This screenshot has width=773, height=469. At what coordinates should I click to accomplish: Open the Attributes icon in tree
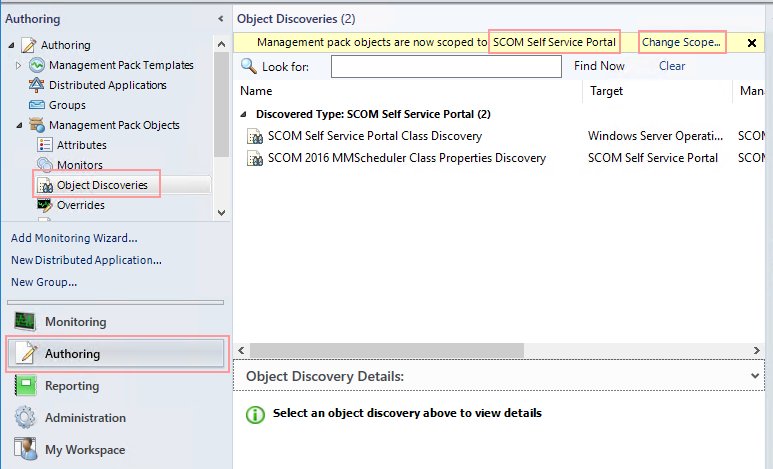(45, 145)
